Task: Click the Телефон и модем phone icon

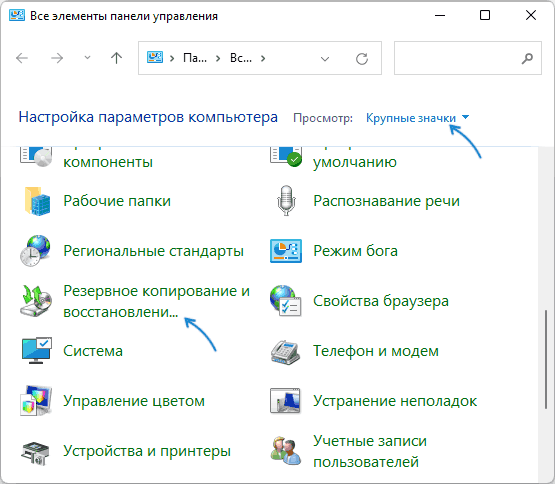Action: pos(285,352)
